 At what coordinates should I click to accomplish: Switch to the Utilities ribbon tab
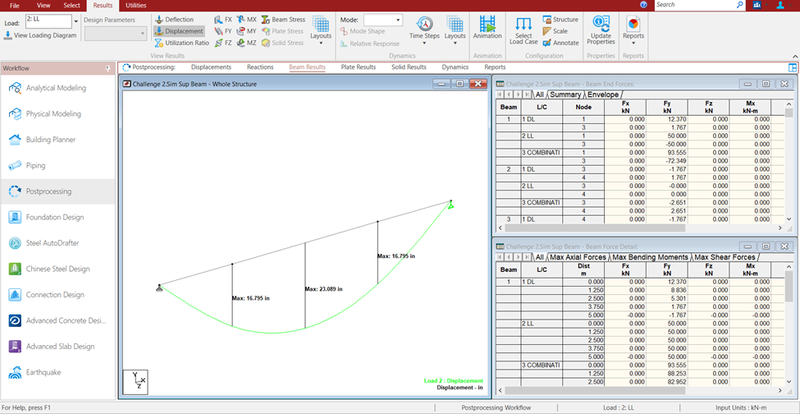136,5
